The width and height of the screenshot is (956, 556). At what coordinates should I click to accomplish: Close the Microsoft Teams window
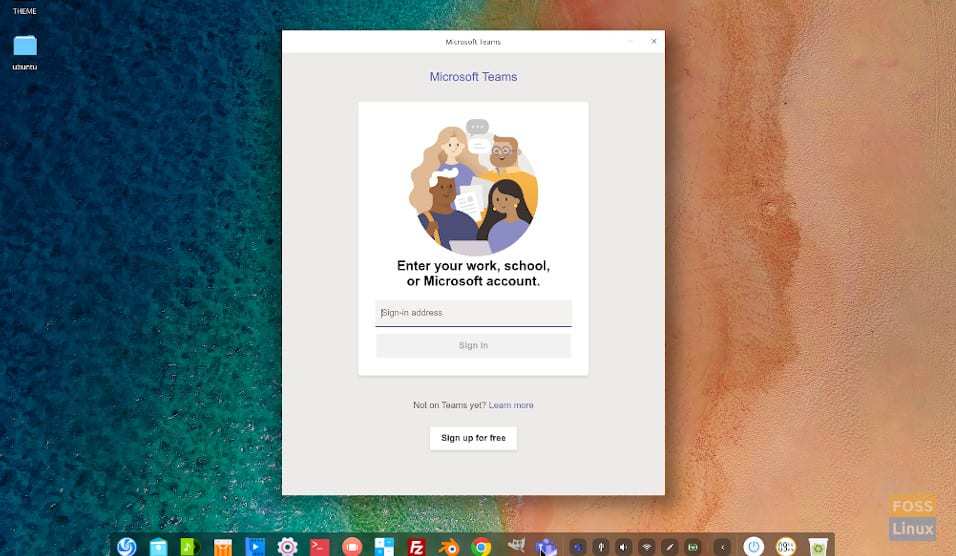click(654, 41)
